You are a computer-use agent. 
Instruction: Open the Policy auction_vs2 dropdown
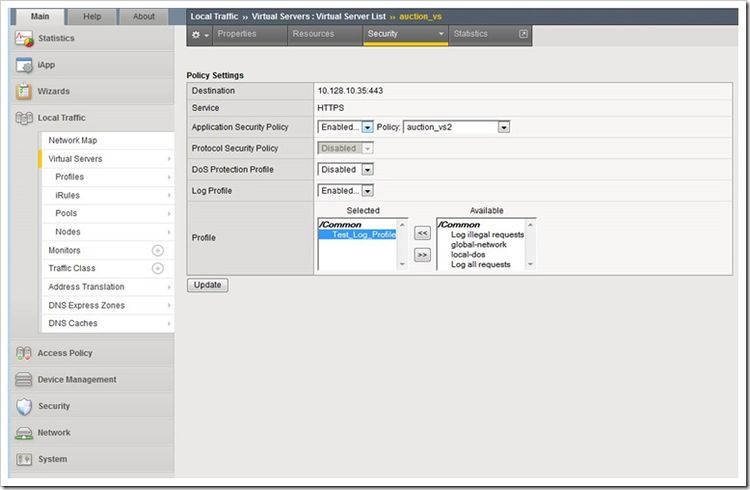click(504, 127)
